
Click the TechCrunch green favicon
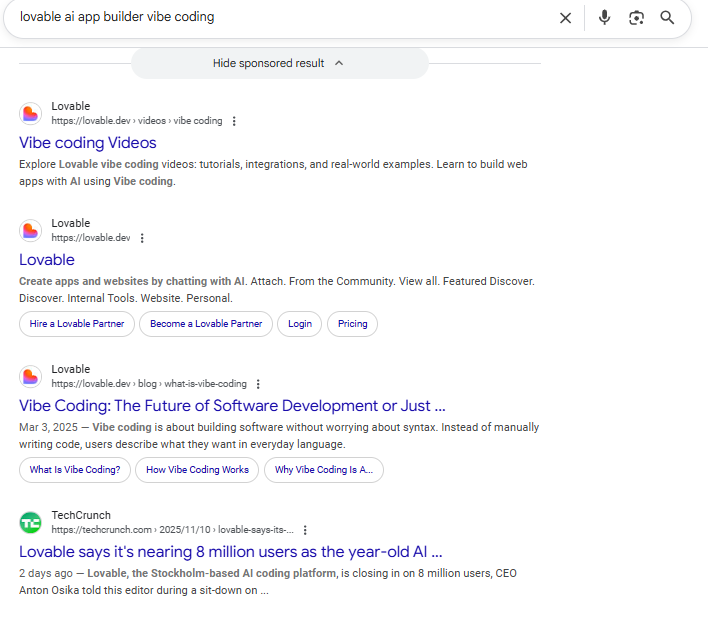click(x=31, y=522)
